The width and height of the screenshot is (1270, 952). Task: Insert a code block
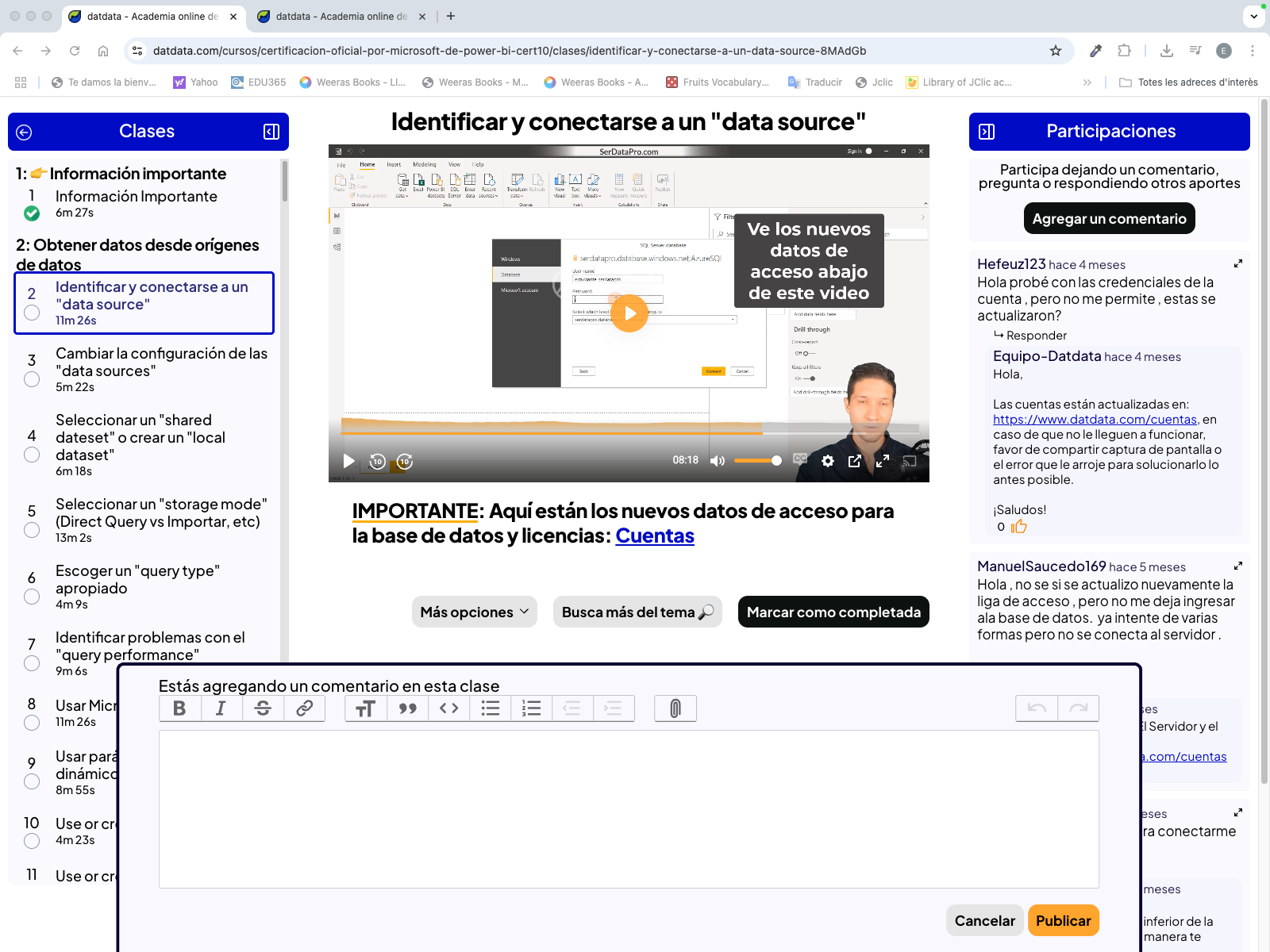point(448,708)
